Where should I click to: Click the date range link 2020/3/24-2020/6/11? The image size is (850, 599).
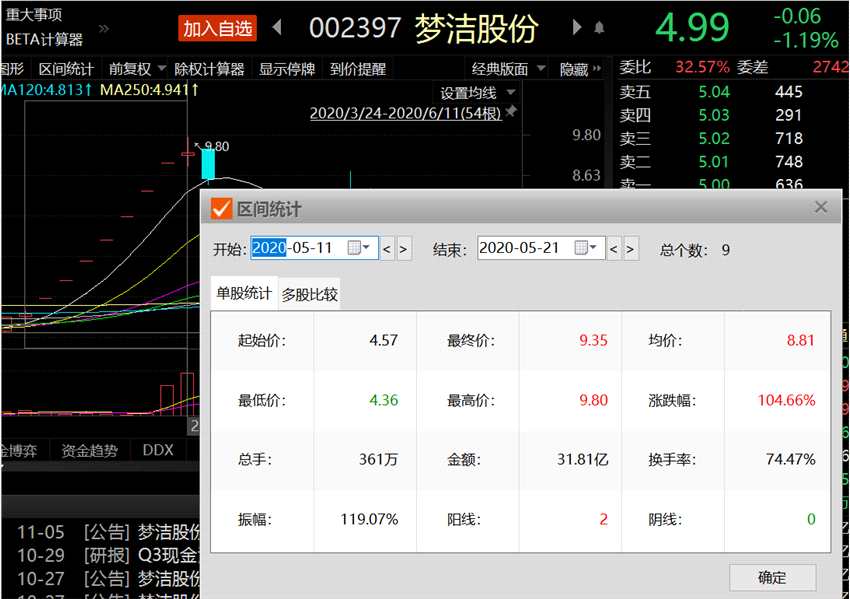coord(405,113)
